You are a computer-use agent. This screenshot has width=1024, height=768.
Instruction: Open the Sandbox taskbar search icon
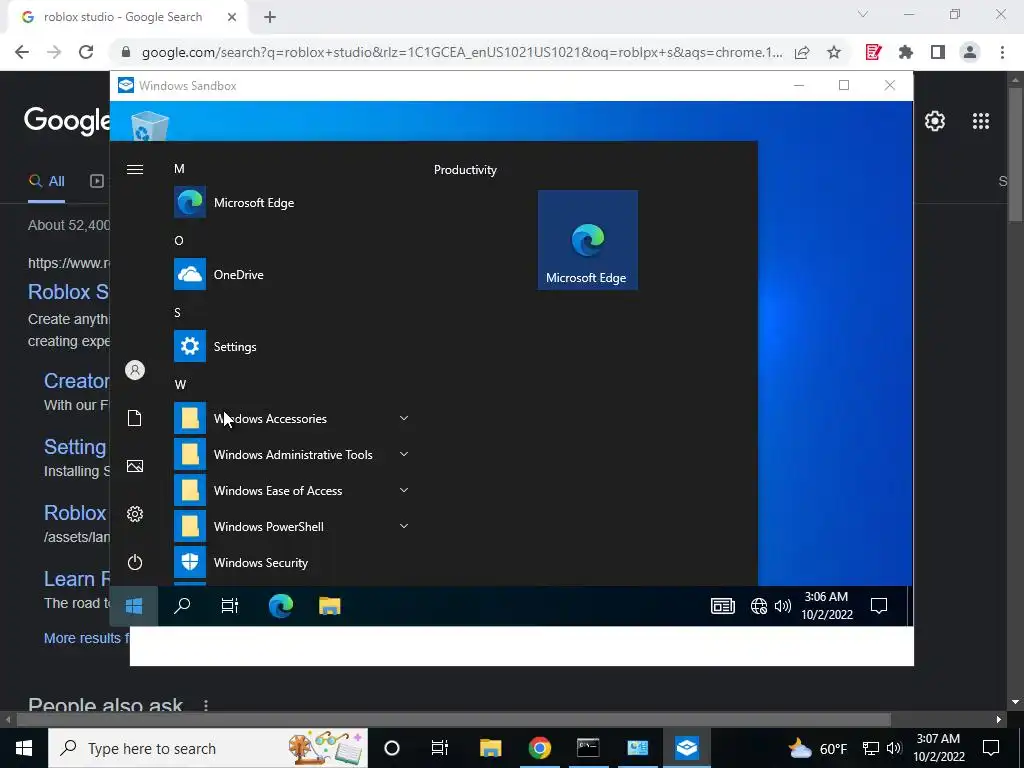(182, 606)
